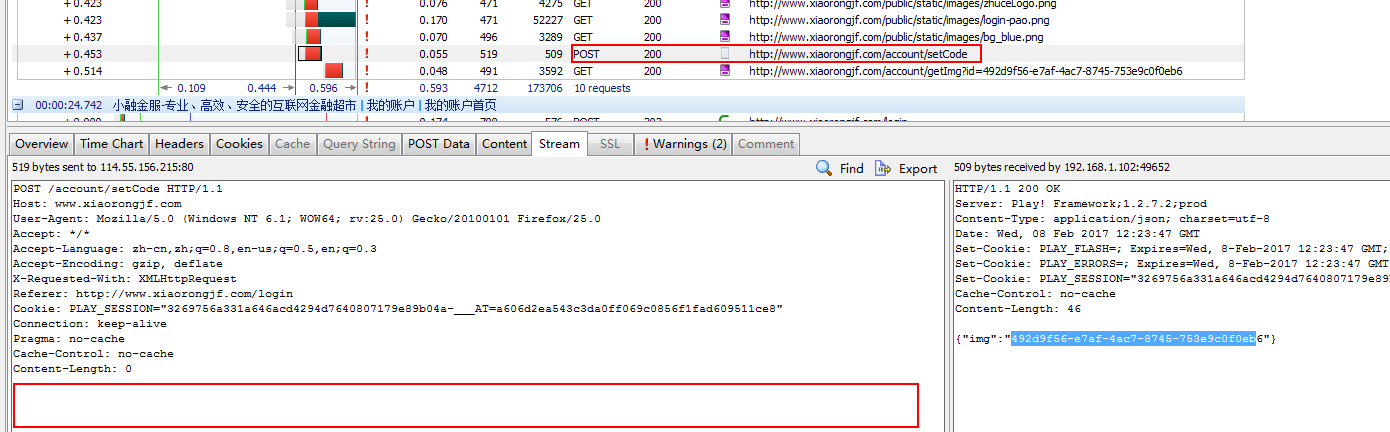1390x432 pixels.
Task: Collapse the 00:00:24.742 page group
Action: (18, 105)
